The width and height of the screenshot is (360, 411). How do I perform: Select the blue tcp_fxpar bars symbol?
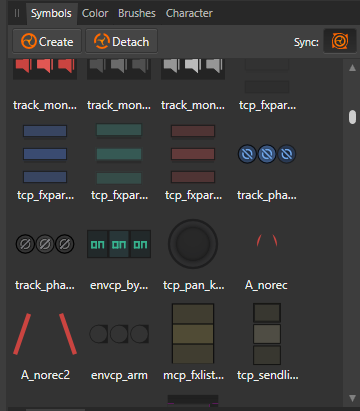tap(45, 154)
